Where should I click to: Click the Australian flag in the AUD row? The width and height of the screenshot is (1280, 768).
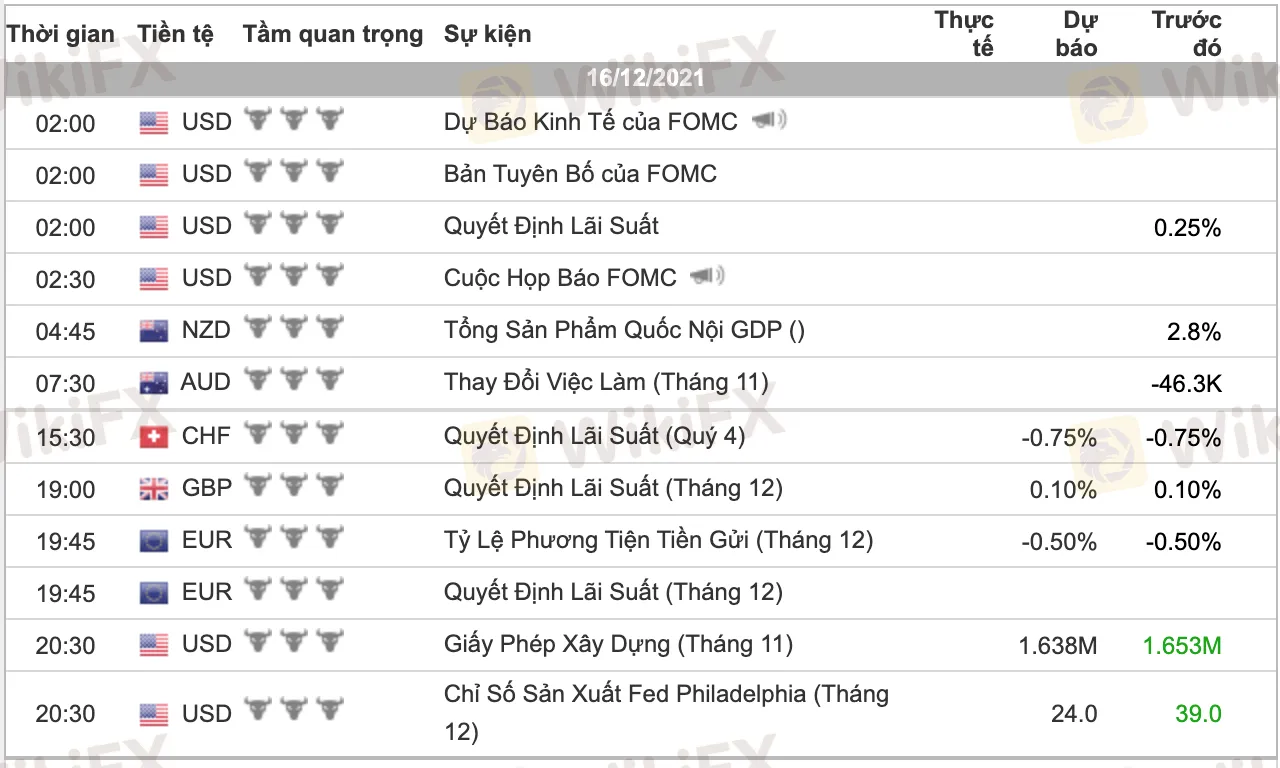[x=154, y=383]
